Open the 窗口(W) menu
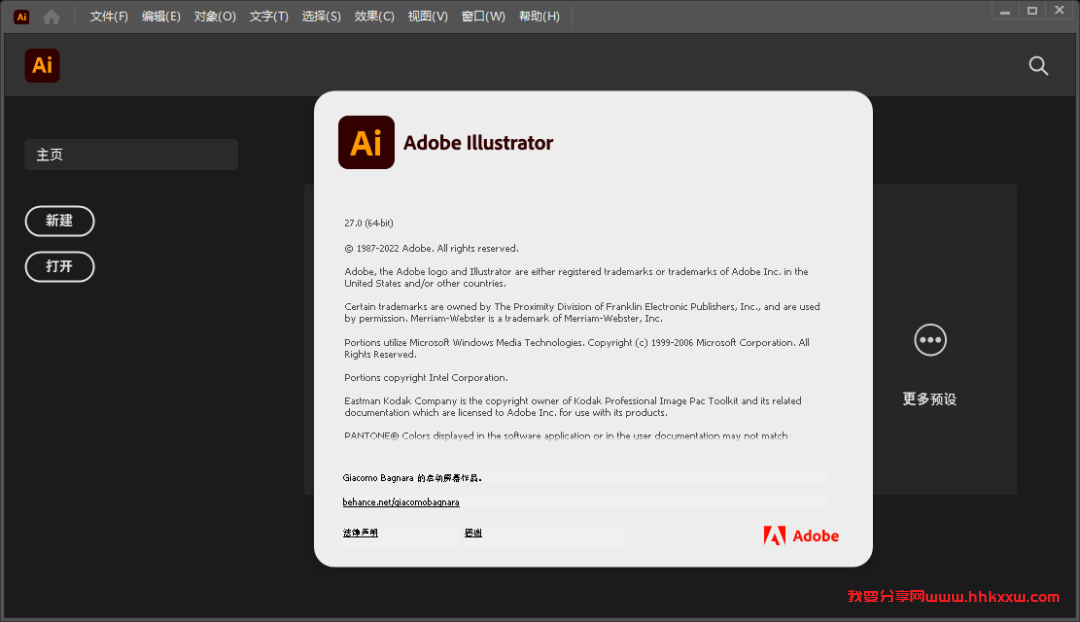This screenshot has width=1080, height=622. pos(483,17)
